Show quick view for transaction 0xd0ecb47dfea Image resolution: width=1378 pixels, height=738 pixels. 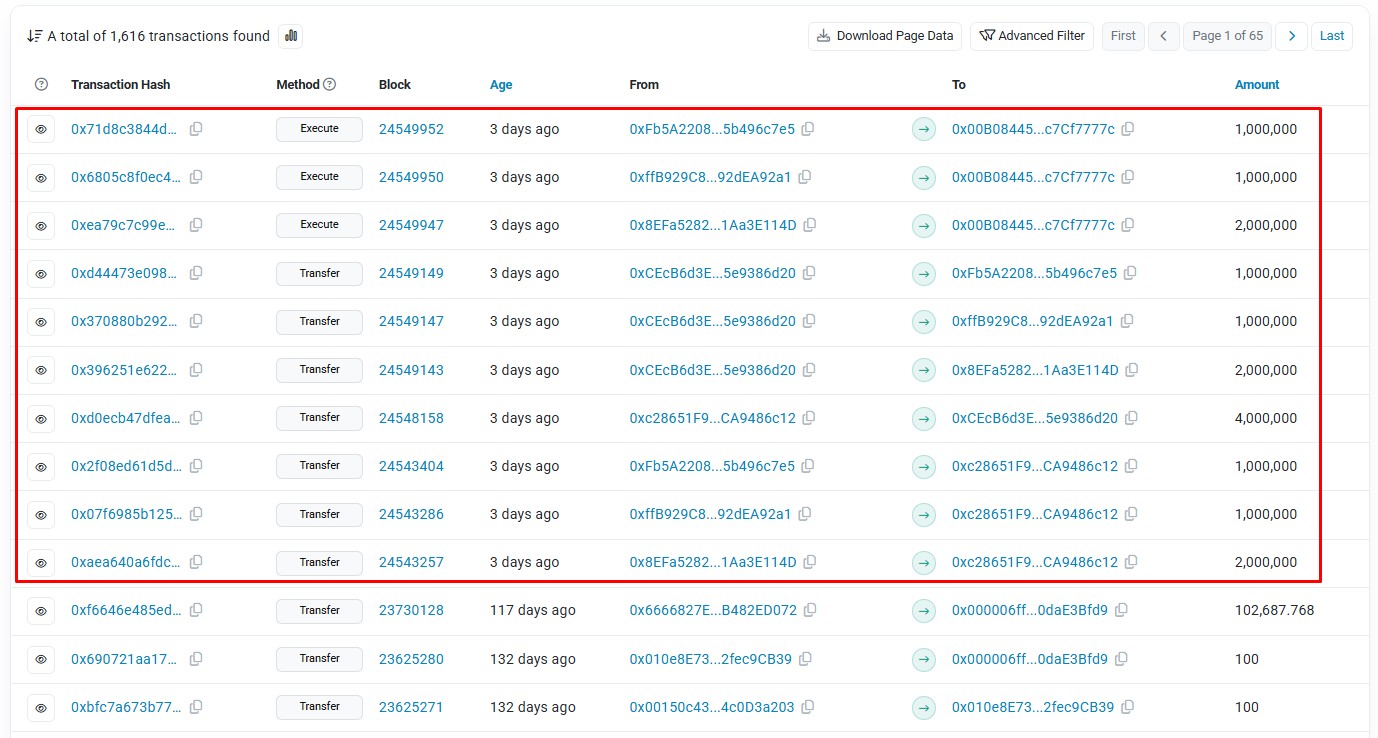pos(41,419)
